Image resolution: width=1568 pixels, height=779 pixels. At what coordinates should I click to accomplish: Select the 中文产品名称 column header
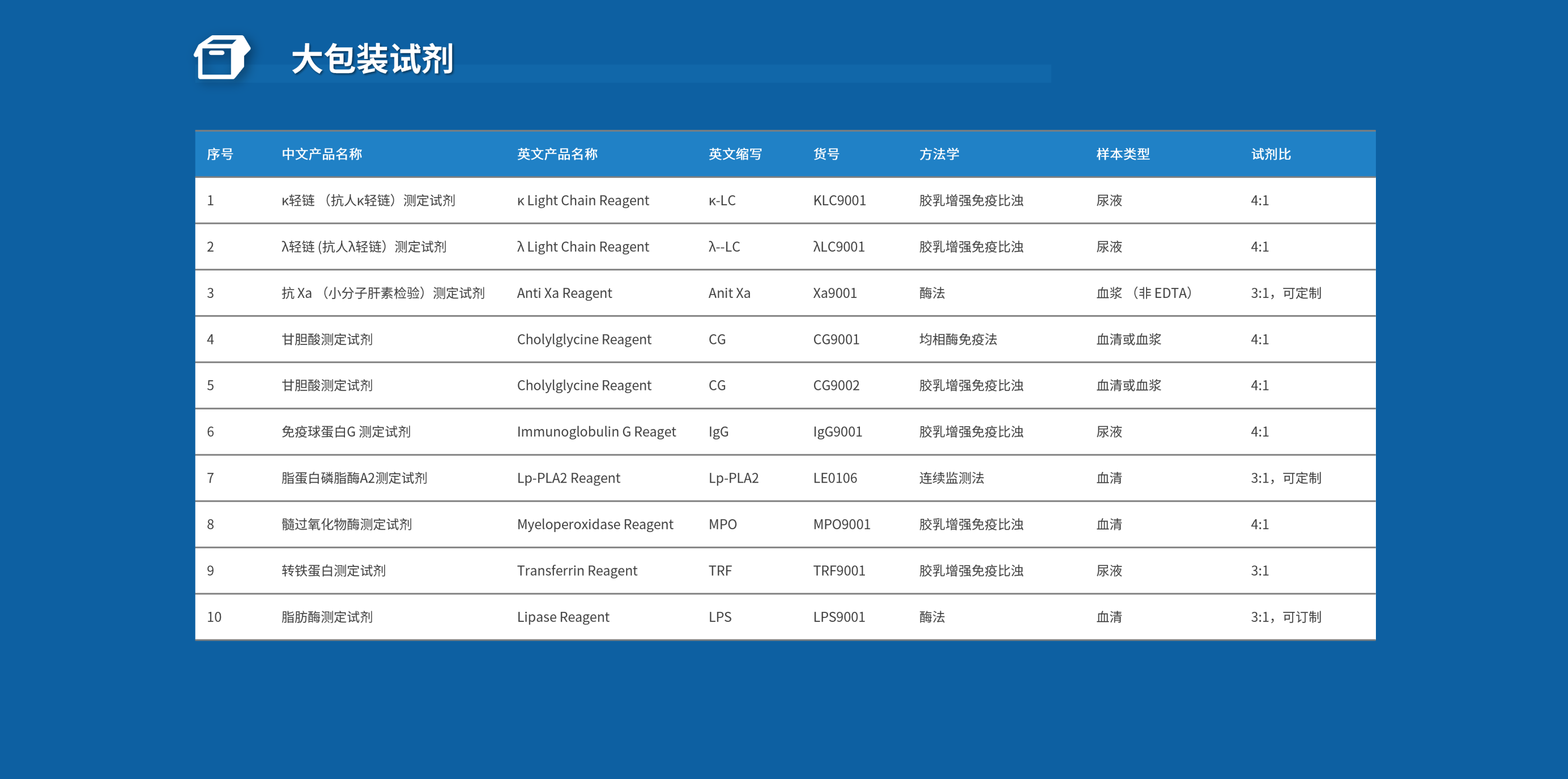click(x=321, y=154)
